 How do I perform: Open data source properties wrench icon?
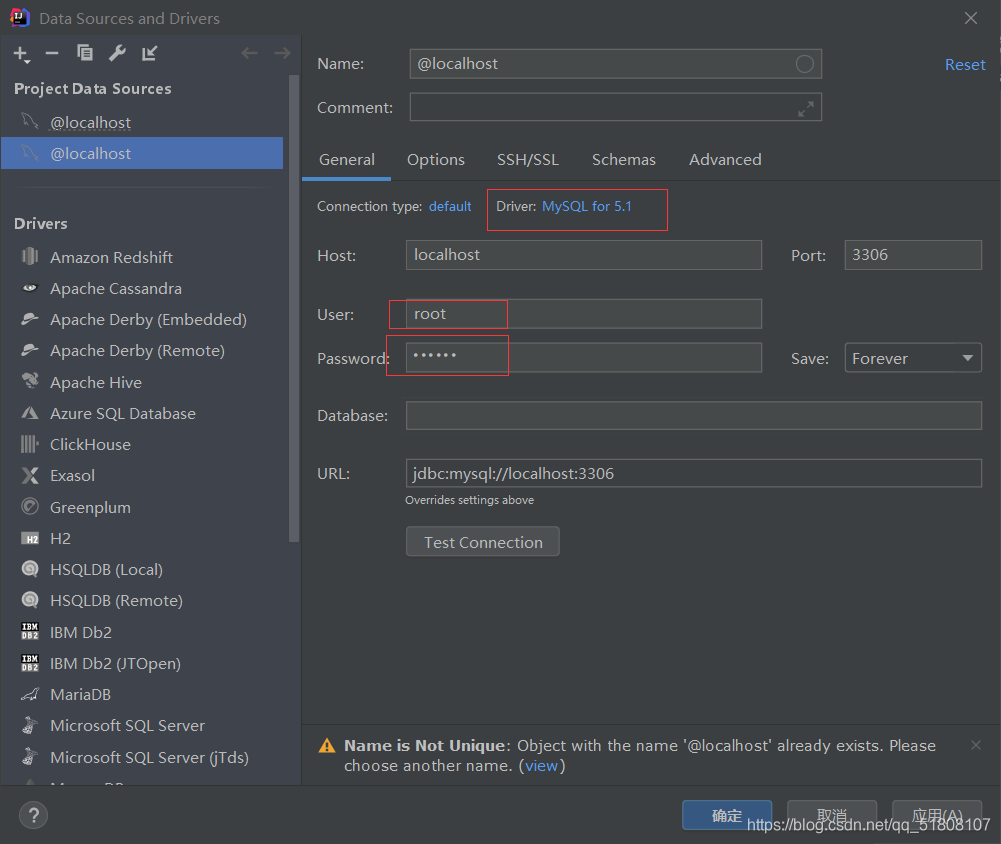coord(117,53)
